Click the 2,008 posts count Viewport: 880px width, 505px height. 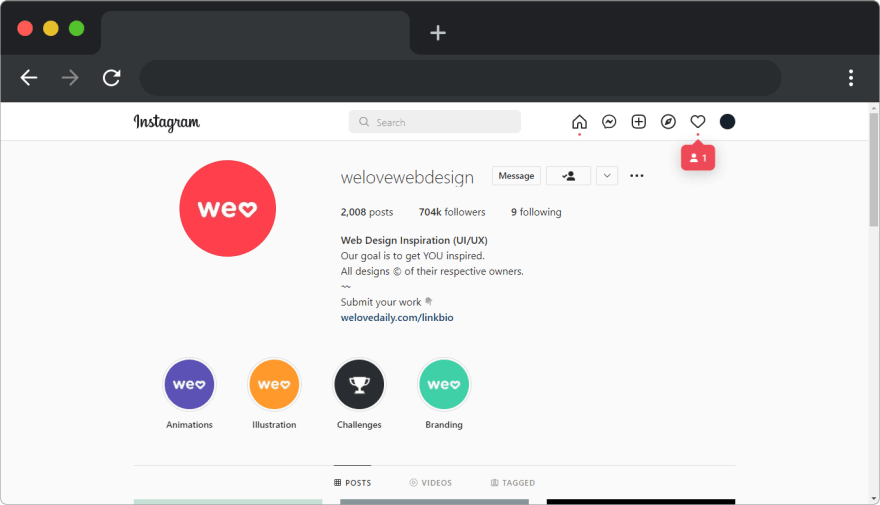[x=366, y=212]
